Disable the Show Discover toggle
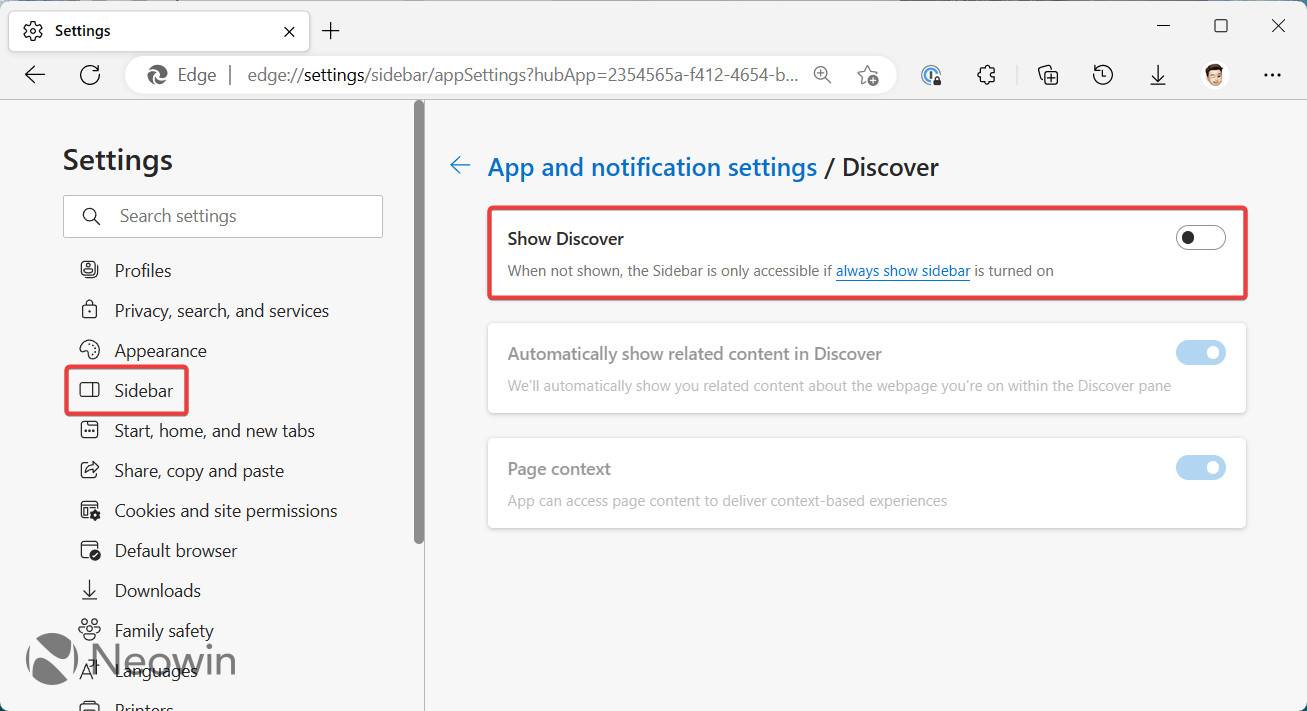The height and width of the screenshot is (711, 1307). [1200, 237]
